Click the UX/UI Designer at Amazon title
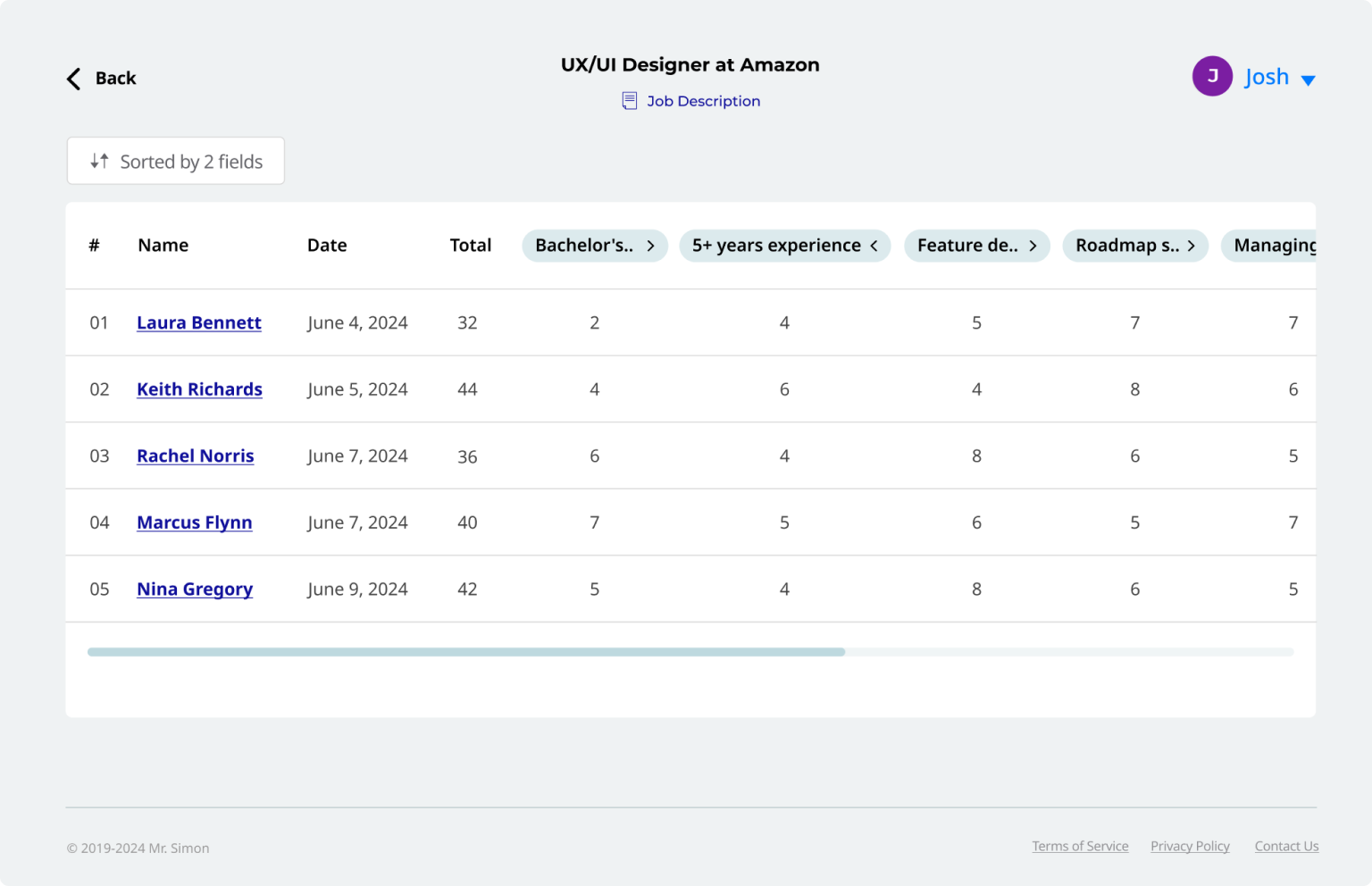The width and height of the screenshot is (1372, 886). (690, 65)
